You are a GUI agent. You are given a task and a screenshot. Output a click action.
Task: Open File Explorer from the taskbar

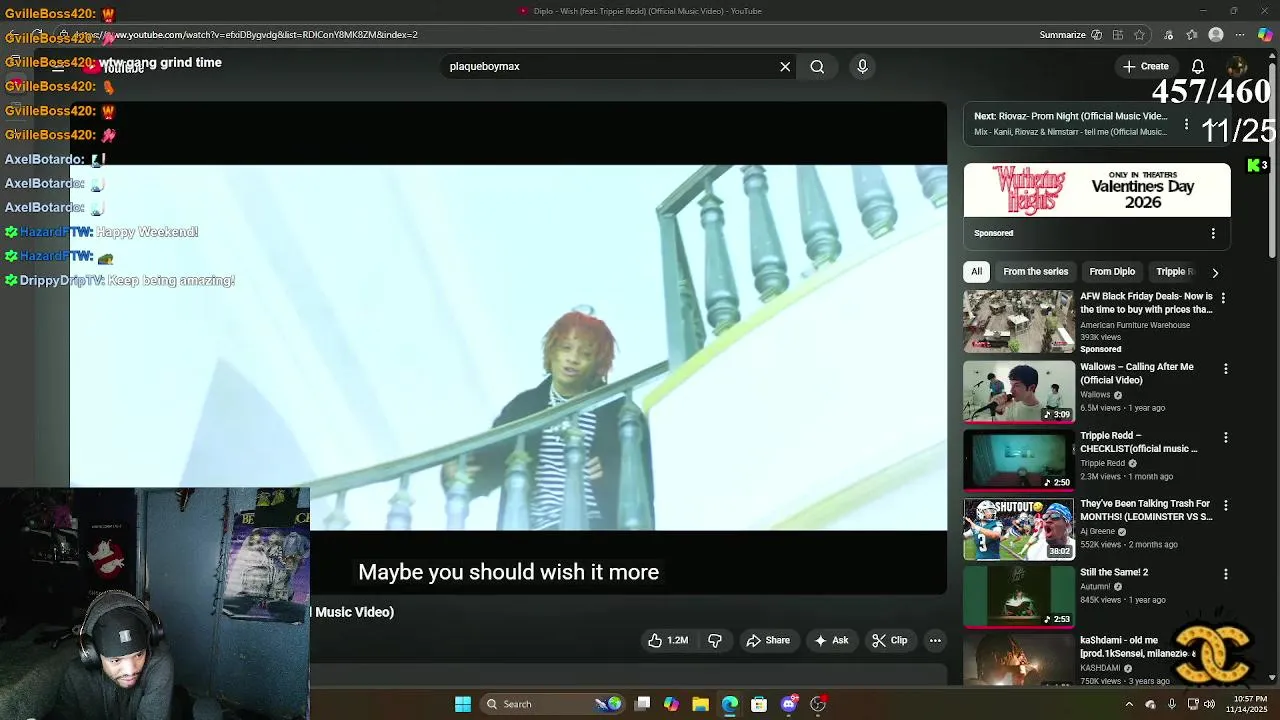click(x=700, y=704)
